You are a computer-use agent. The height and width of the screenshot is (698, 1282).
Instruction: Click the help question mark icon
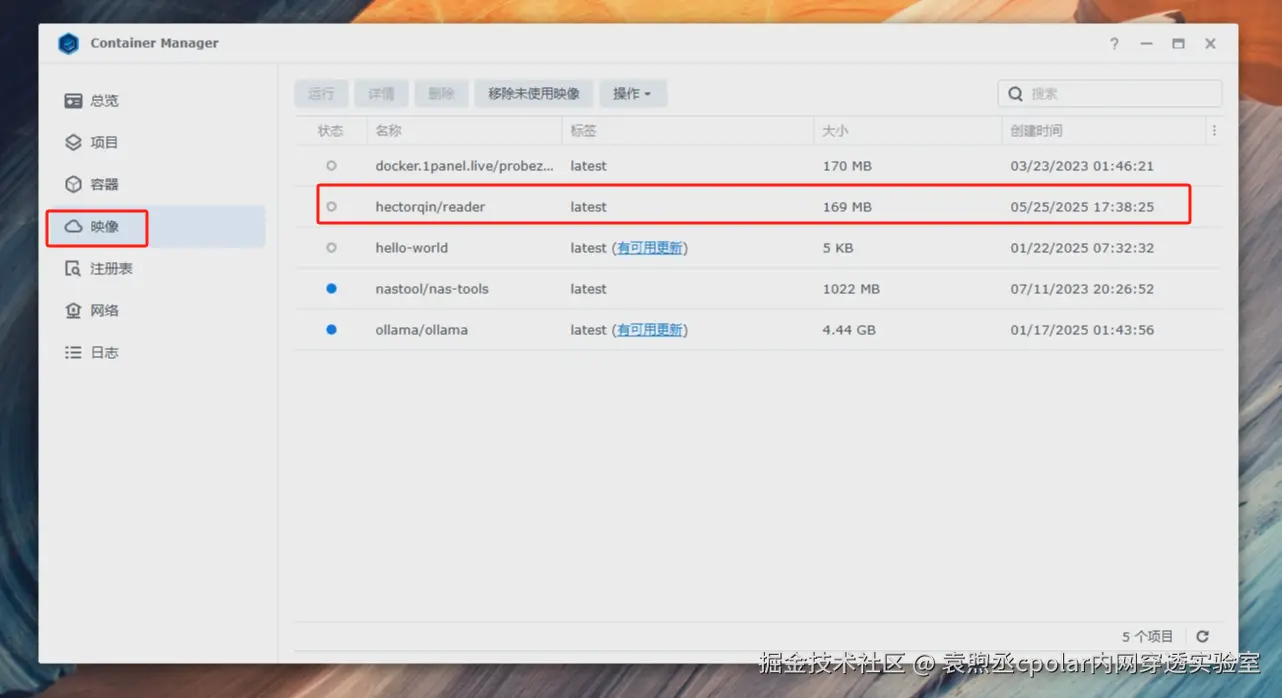[1114, 44]
